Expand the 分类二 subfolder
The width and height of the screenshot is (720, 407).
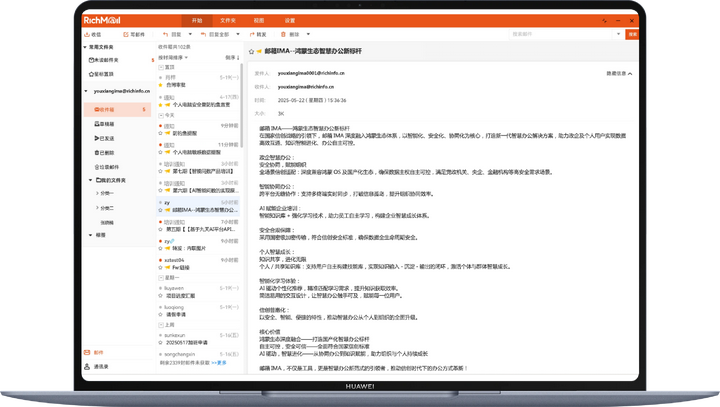point(97,208)
